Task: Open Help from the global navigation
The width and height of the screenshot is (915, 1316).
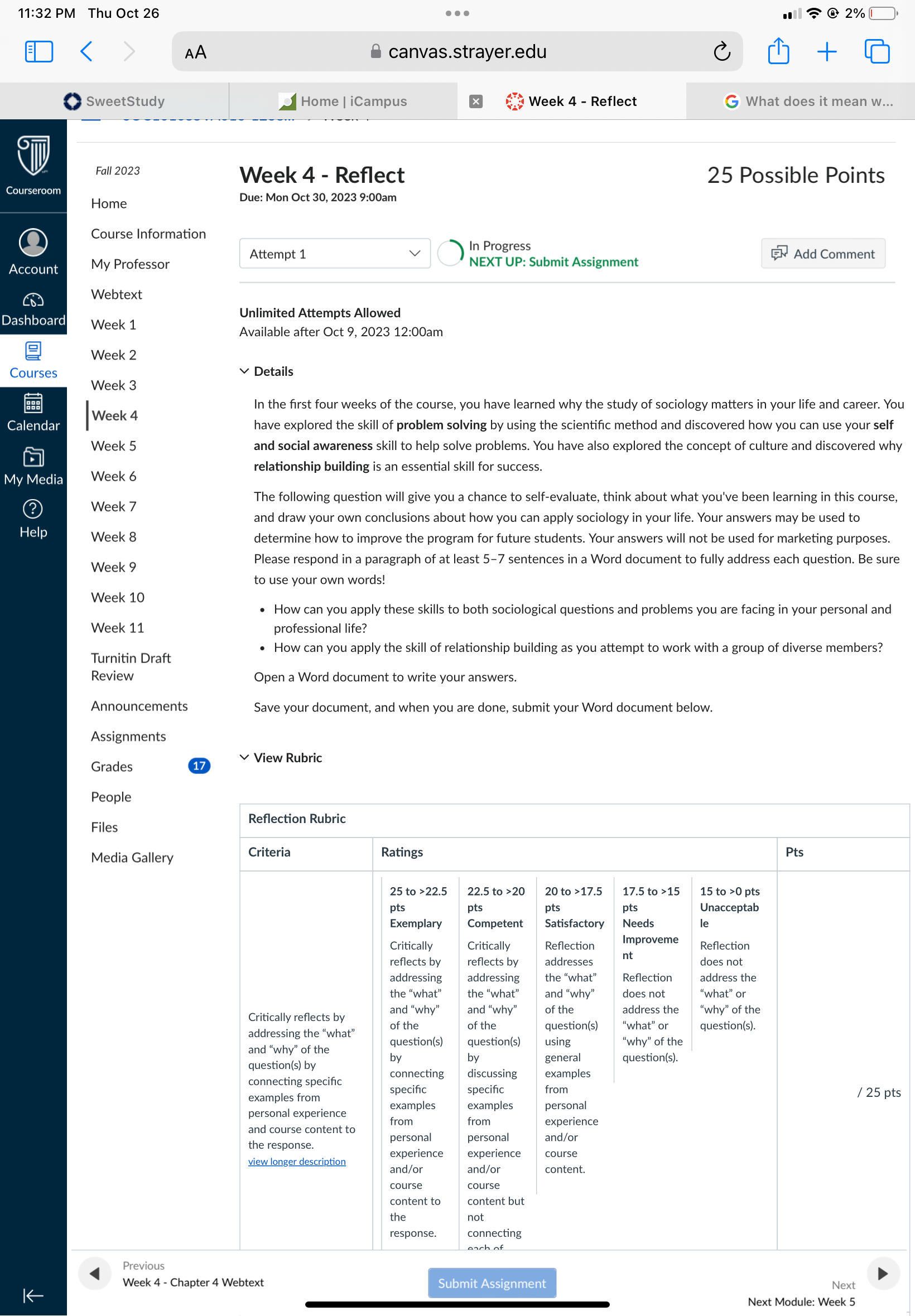Action: click(x=33, y=519)
